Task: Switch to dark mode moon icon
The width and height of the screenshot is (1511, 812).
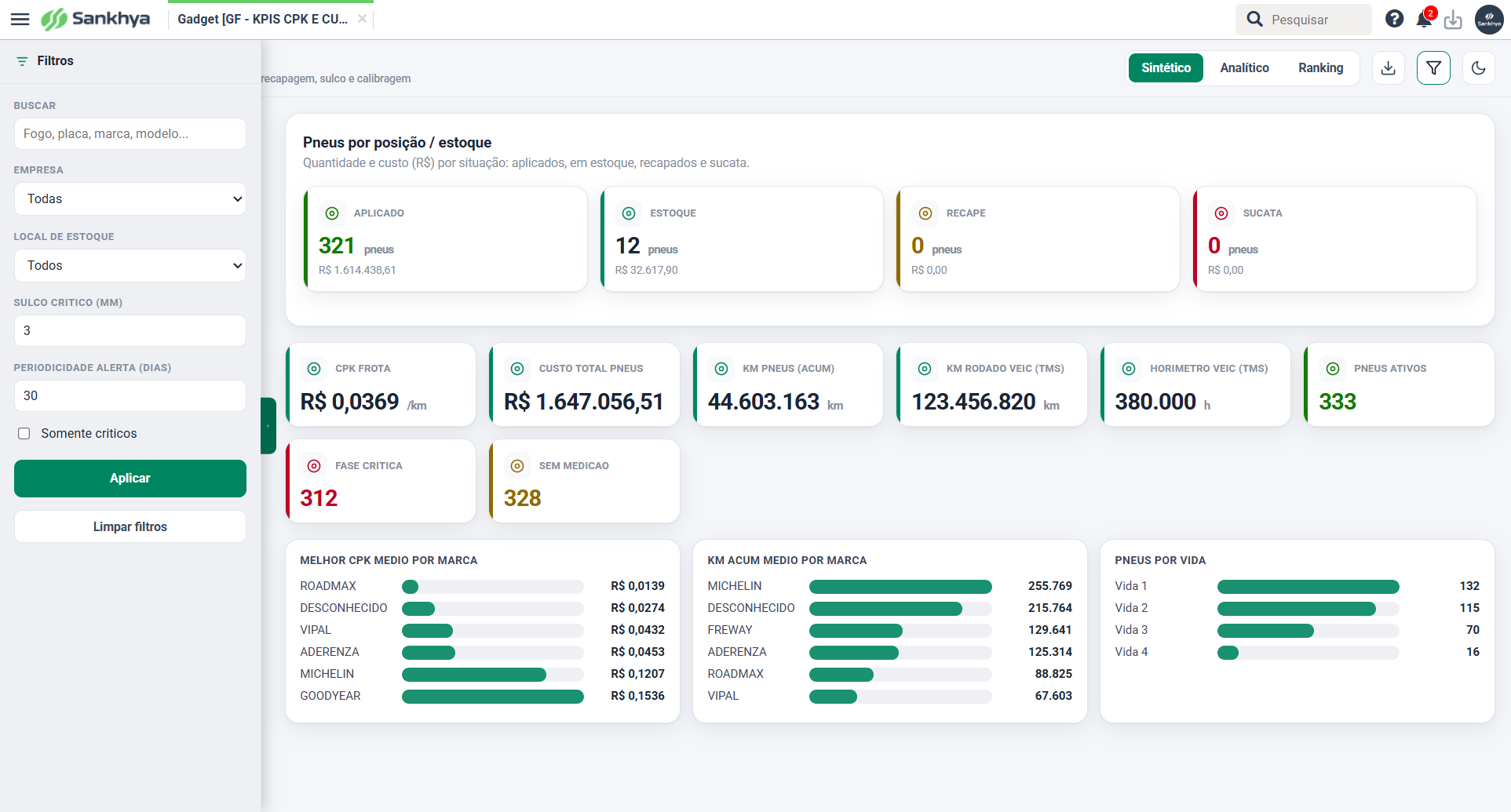Action: tap(1479, 68)
